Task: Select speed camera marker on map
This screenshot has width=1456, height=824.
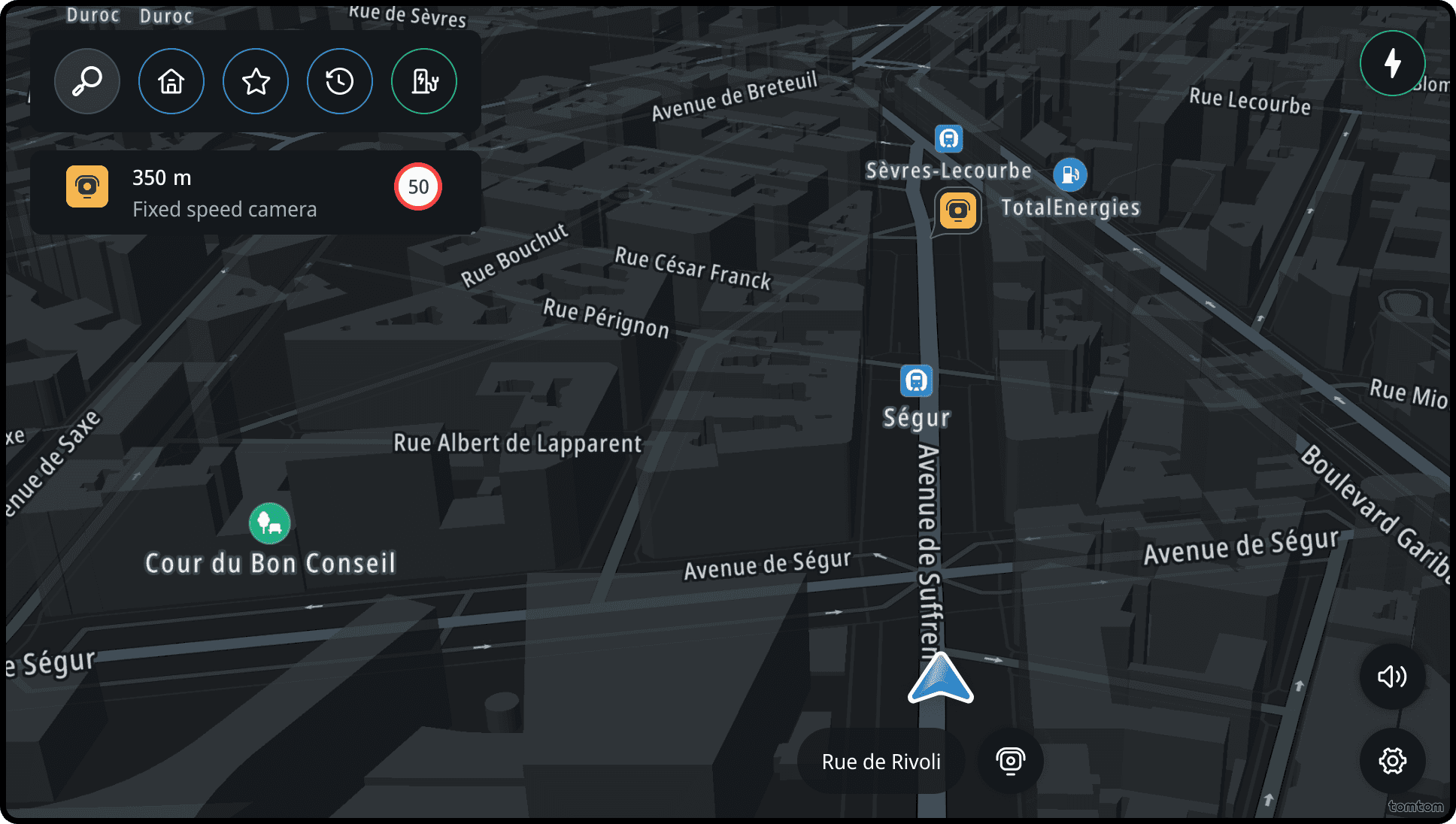Action: coord(957,211)
